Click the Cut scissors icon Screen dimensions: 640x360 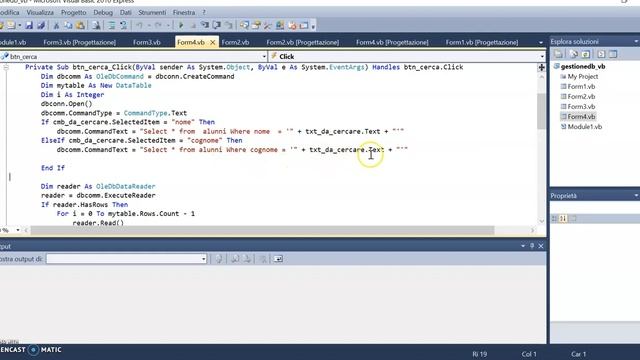pos(56,25)
